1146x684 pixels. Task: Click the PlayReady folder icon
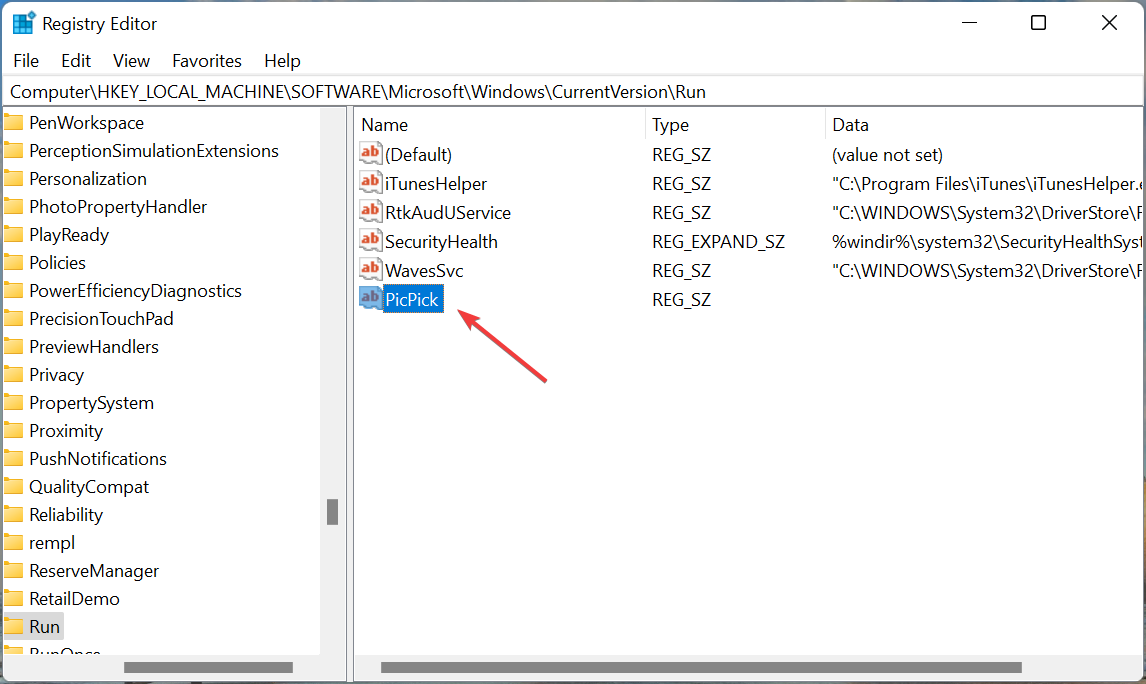[x=13, y=235]
